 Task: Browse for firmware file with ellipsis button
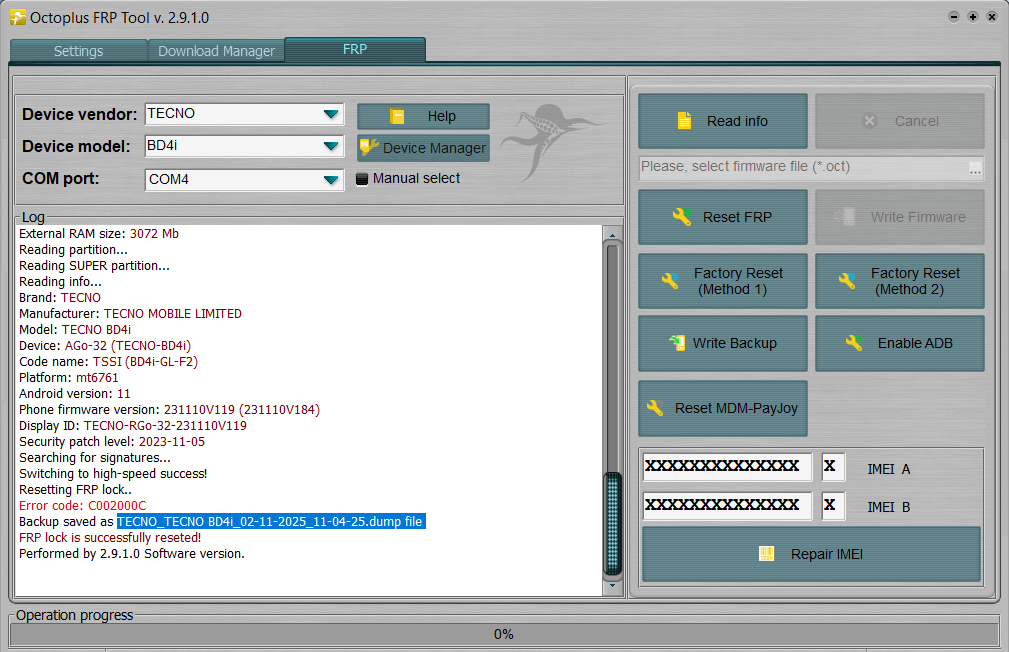click(975, 168)
